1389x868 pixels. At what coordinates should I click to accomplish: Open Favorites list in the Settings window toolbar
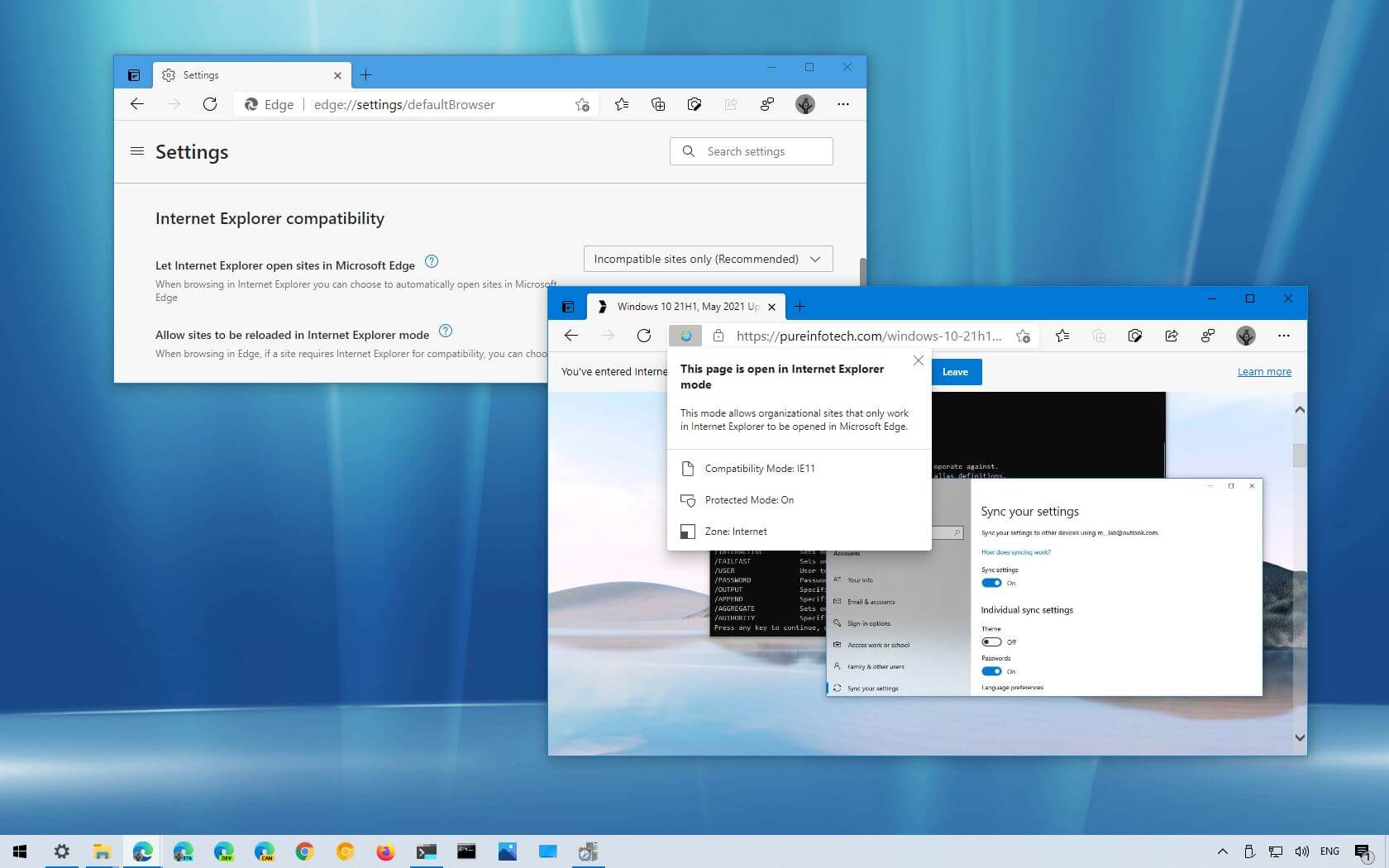coord(622,104)
